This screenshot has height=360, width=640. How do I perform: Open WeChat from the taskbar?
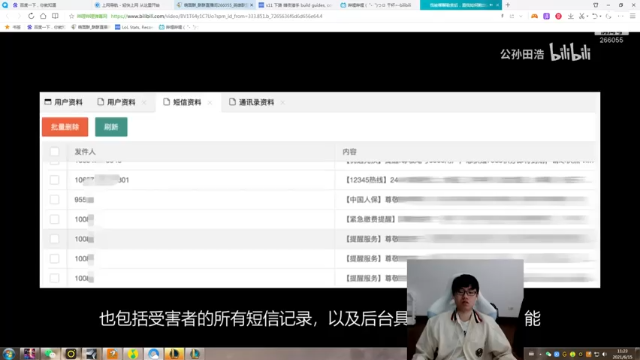(50, 353)
